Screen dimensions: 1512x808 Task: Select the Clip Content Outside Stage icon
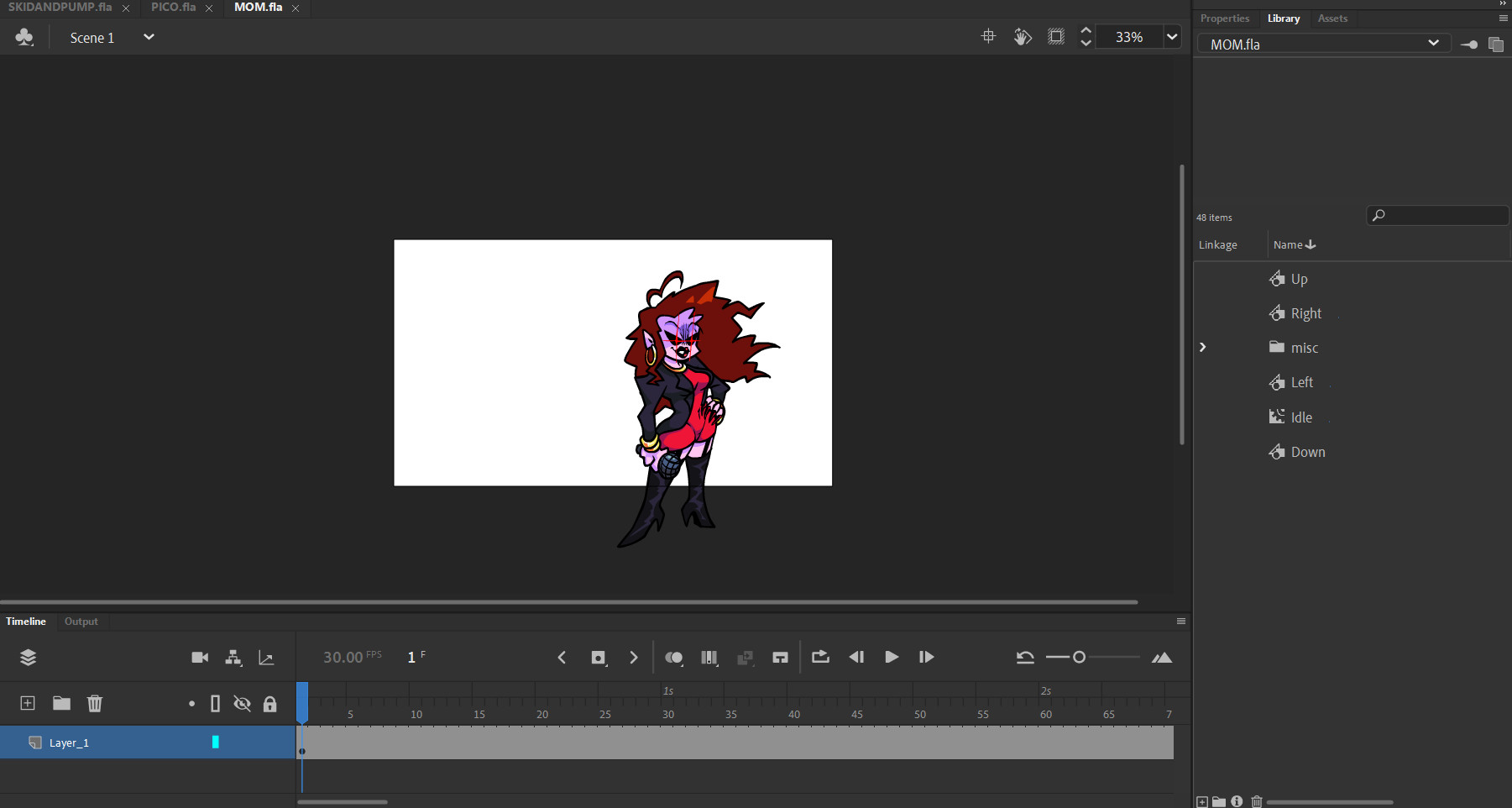[x=1055, y=36]
